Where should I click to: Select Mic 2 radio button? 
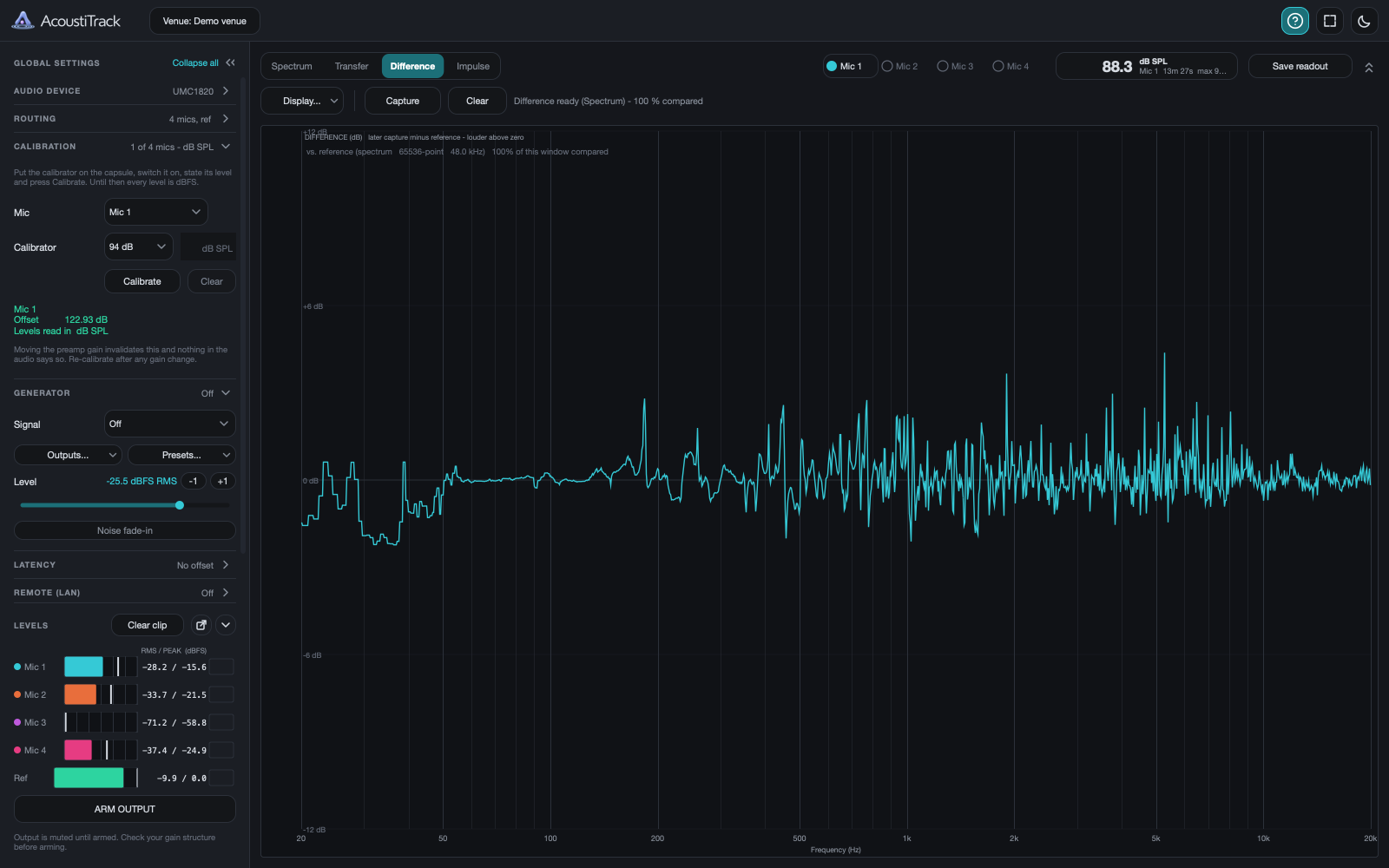click(900, 66)
